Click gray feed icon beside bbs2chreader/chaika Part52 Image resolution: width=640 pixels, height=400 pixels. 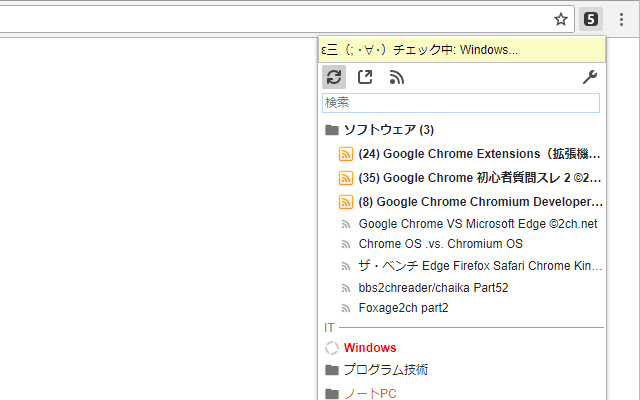click(346, 289)
